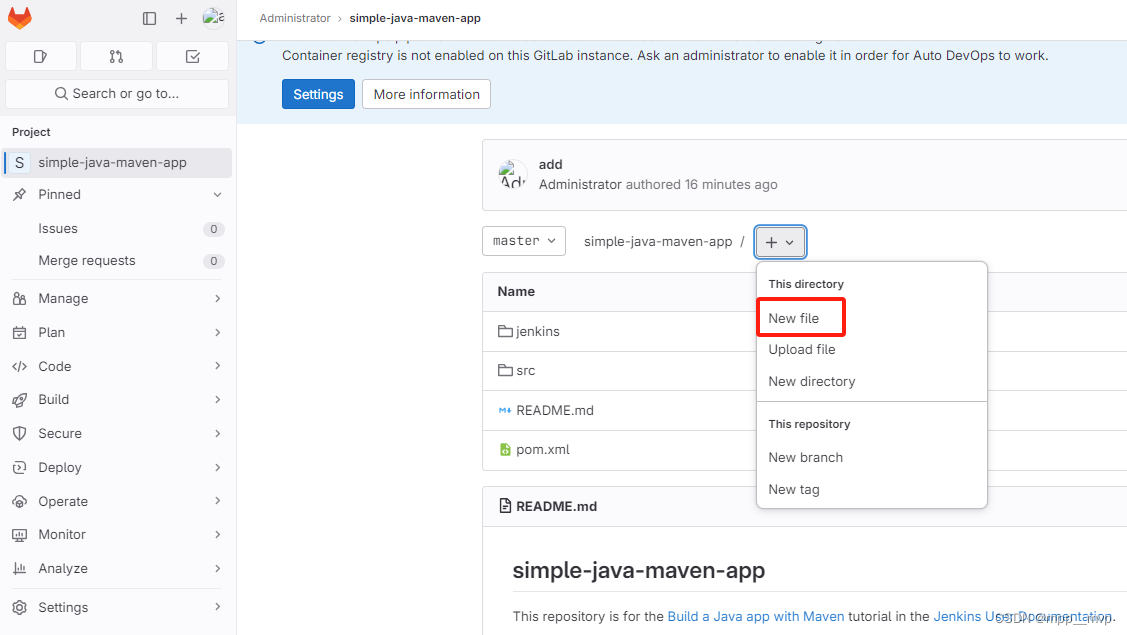Expand the Secure section chevron
The height and width of the screenshot is (635, 1127).
pyautogui.click(x=217, y=433)
